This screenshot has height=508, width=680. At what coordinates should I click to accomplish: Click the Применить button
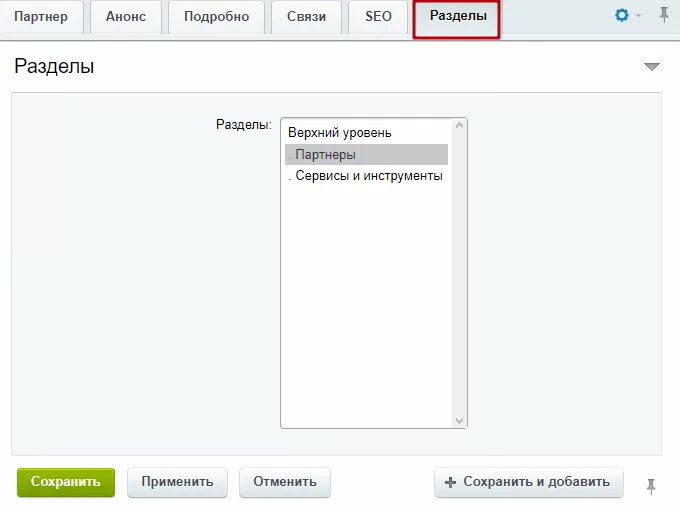177,482
